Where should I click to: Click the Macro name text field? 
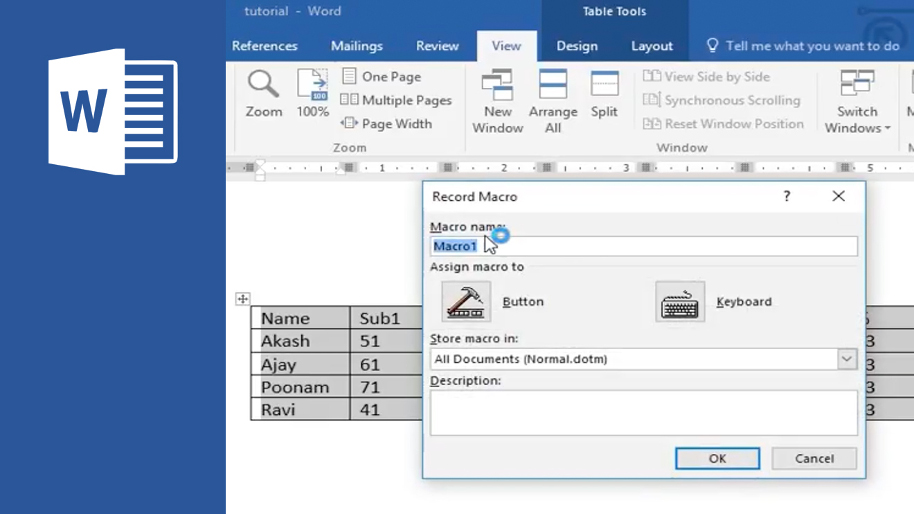(x=644, y=246)
